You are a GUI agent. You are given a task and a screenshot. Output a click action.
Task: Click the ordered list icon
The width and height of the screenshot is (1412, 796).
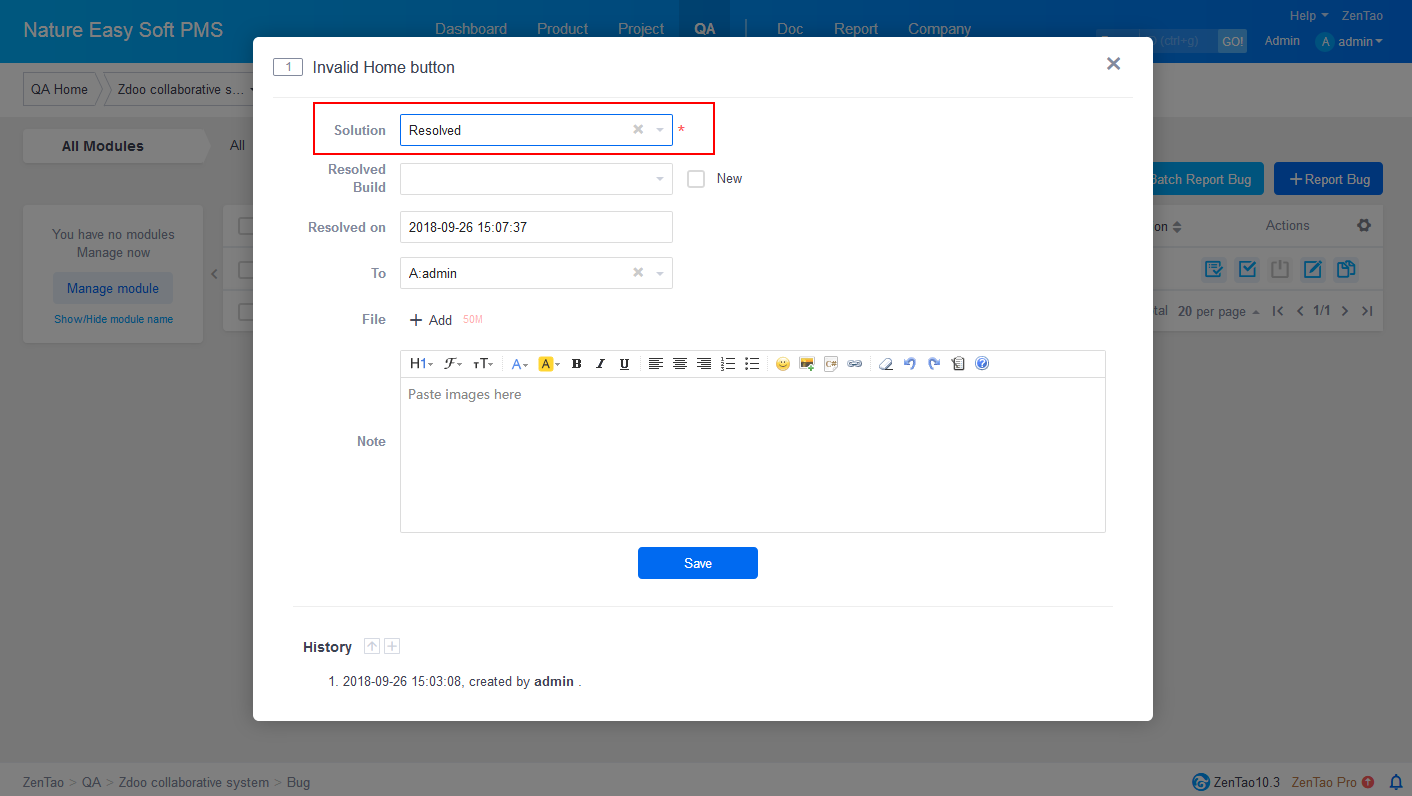pos(728,364)
